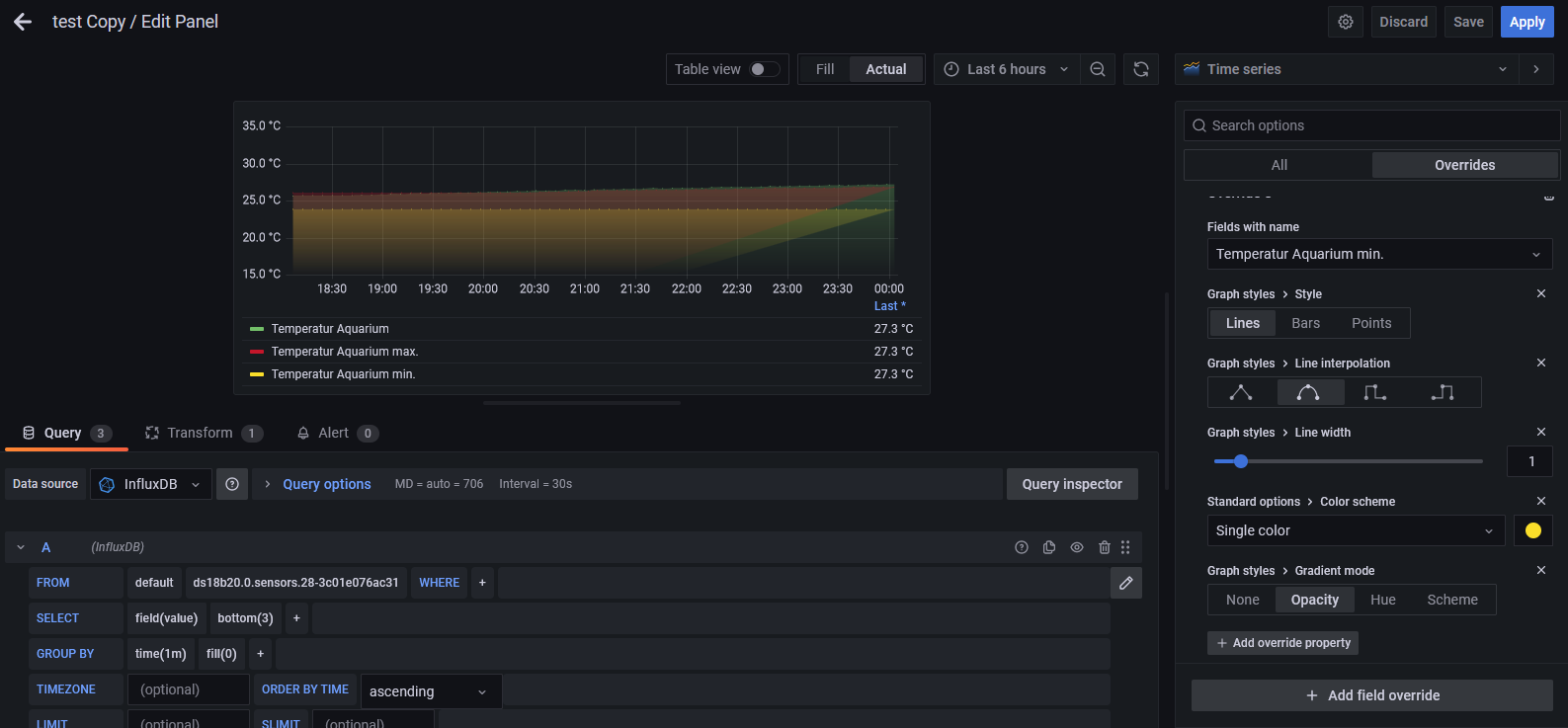Click the Apply button
This screenshot has height=728, width=1568.
click(x=1526, y=22)
